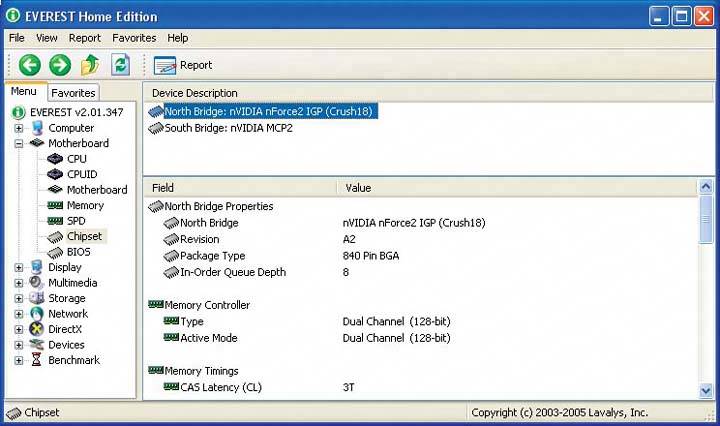720x426 pixels.
Task: Click the Chipset icon in status bar
Action: pyautogui.click(x=14, y=413)
